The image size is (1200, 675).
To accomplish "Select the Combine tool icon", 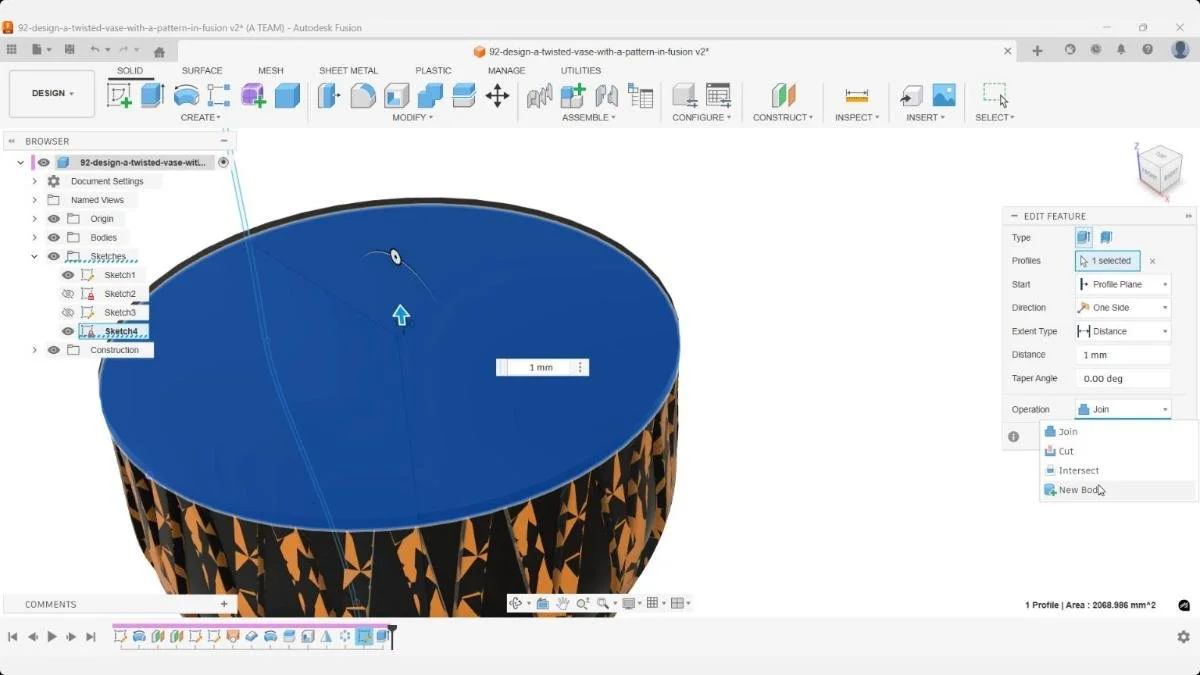I will [430, 95].
